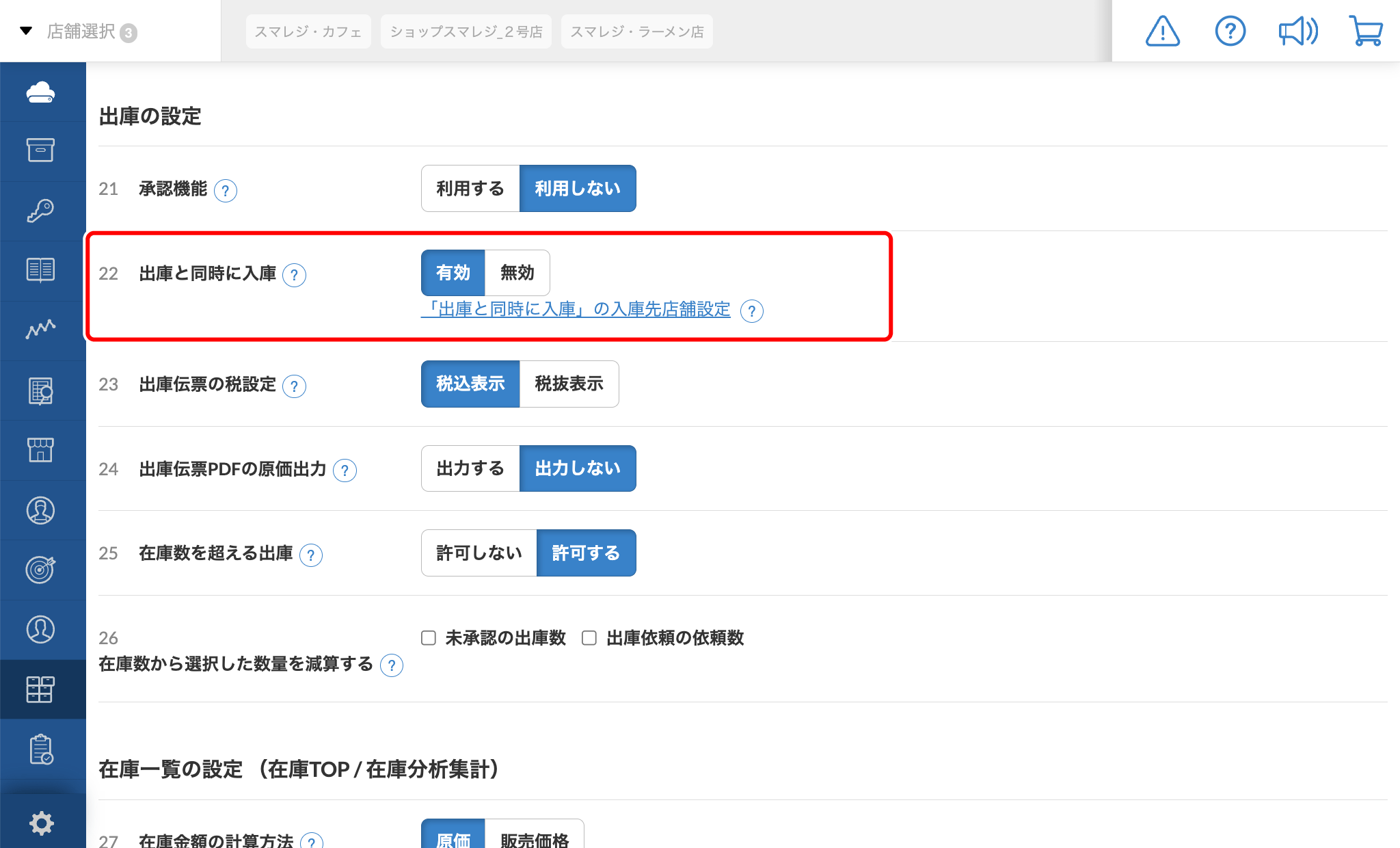The height and width of the screenshot is (848, 1400).
Task: Open the target goal sidebar icon
Action: (40, 570)
